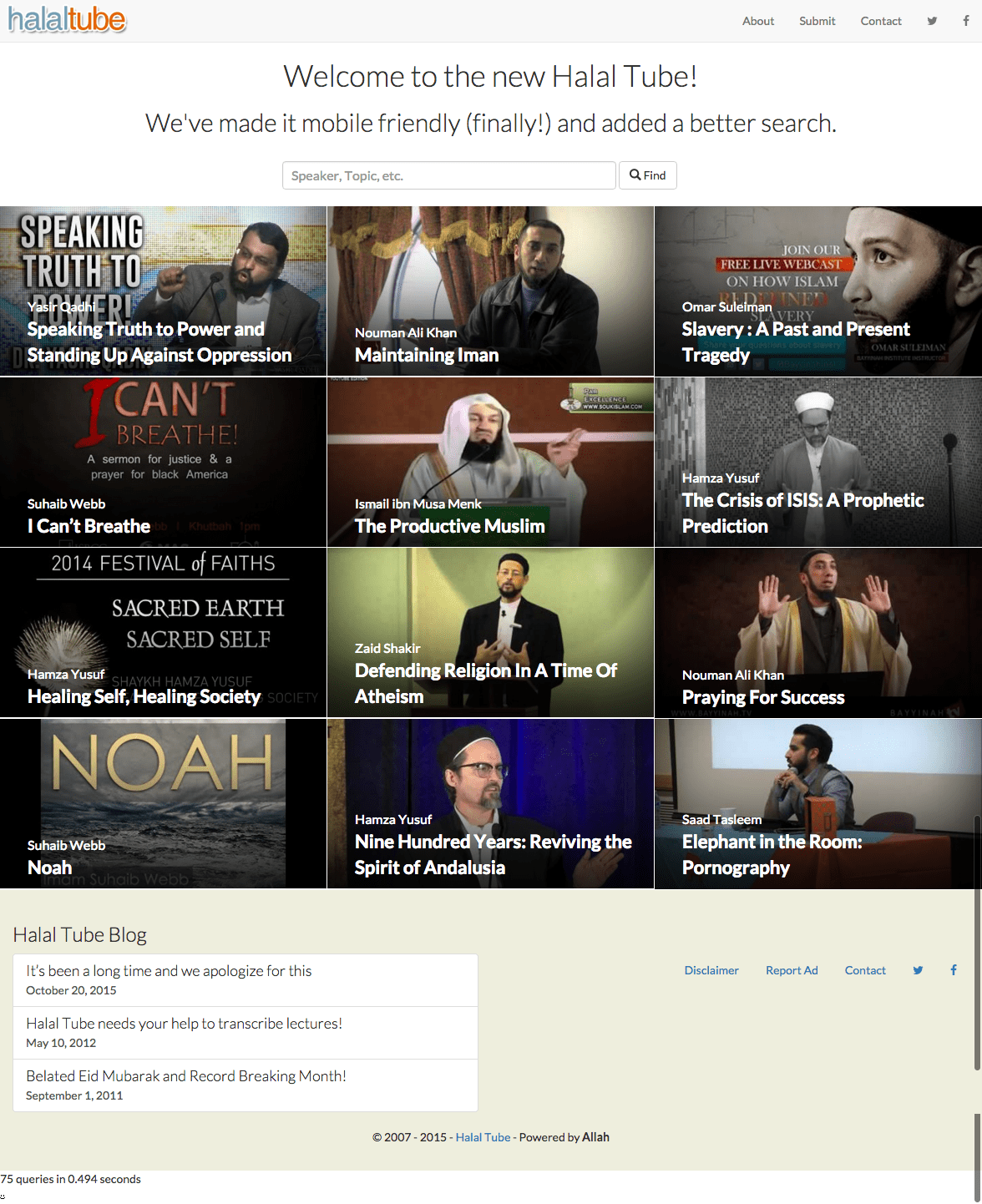Click the October 20, 2015 date
982x1204 pixels.
(71, 990)
